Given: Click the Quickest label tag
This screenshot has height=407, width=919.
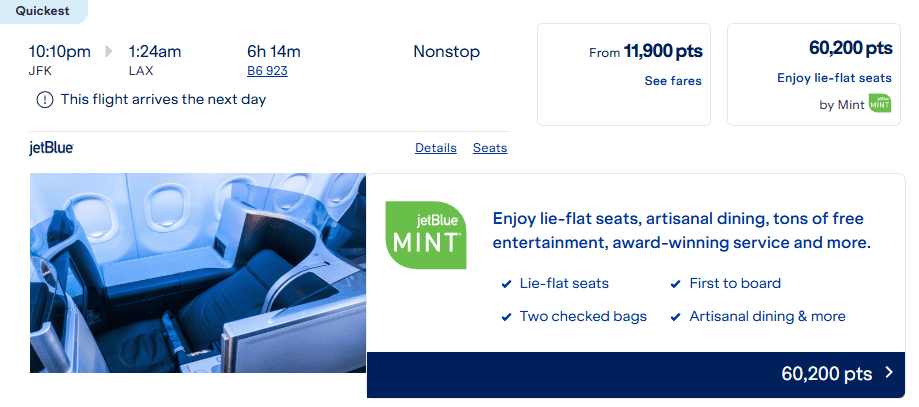Looking at the screenshot, I should click(42, 11).
